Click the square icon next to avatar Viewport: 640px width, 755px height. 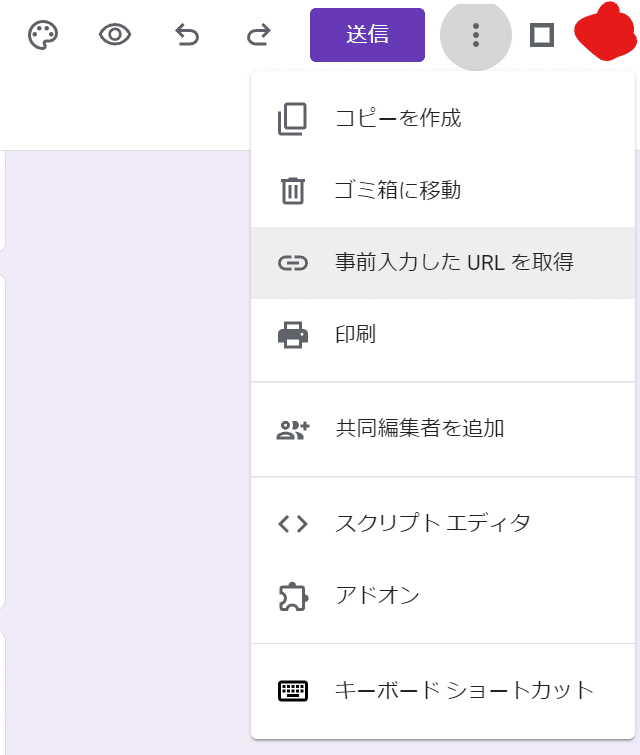[x=542, y=35]
